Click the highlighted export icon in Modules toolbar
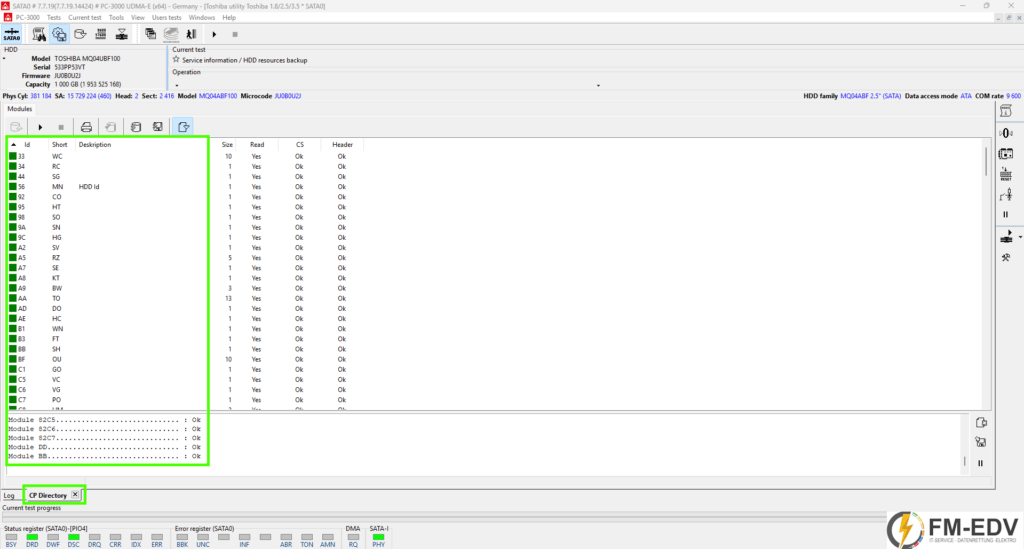 click(184, 127)
